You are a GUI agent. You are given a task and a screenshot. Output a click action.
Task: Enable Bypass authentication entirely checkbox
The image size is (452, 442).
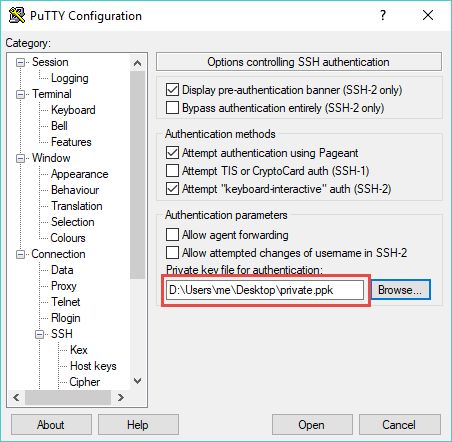172,108
